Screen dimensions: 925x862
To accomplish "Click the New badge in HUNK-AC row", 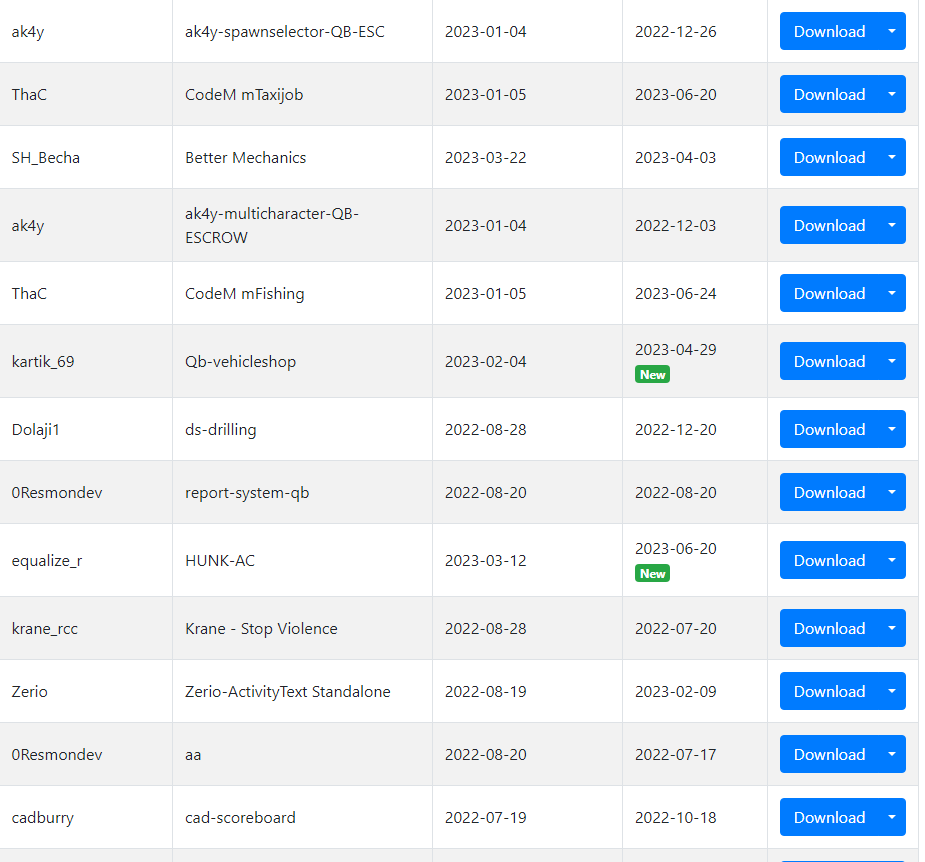I will point(652,573).
